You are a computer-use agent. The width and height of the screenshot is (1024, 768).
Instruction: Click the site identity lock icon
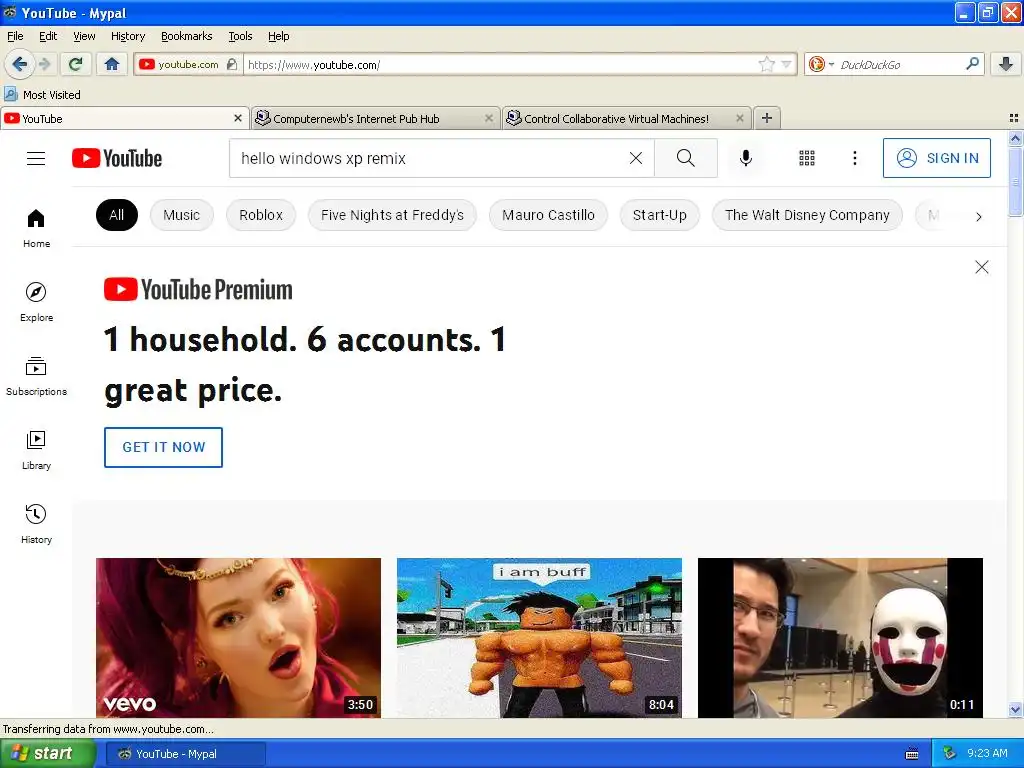(x=232, y=64)
